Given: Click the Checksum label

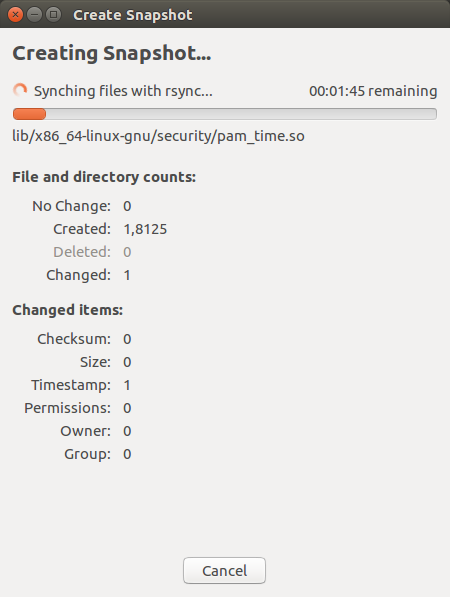Looking at the screenshot, I should 74,339.
